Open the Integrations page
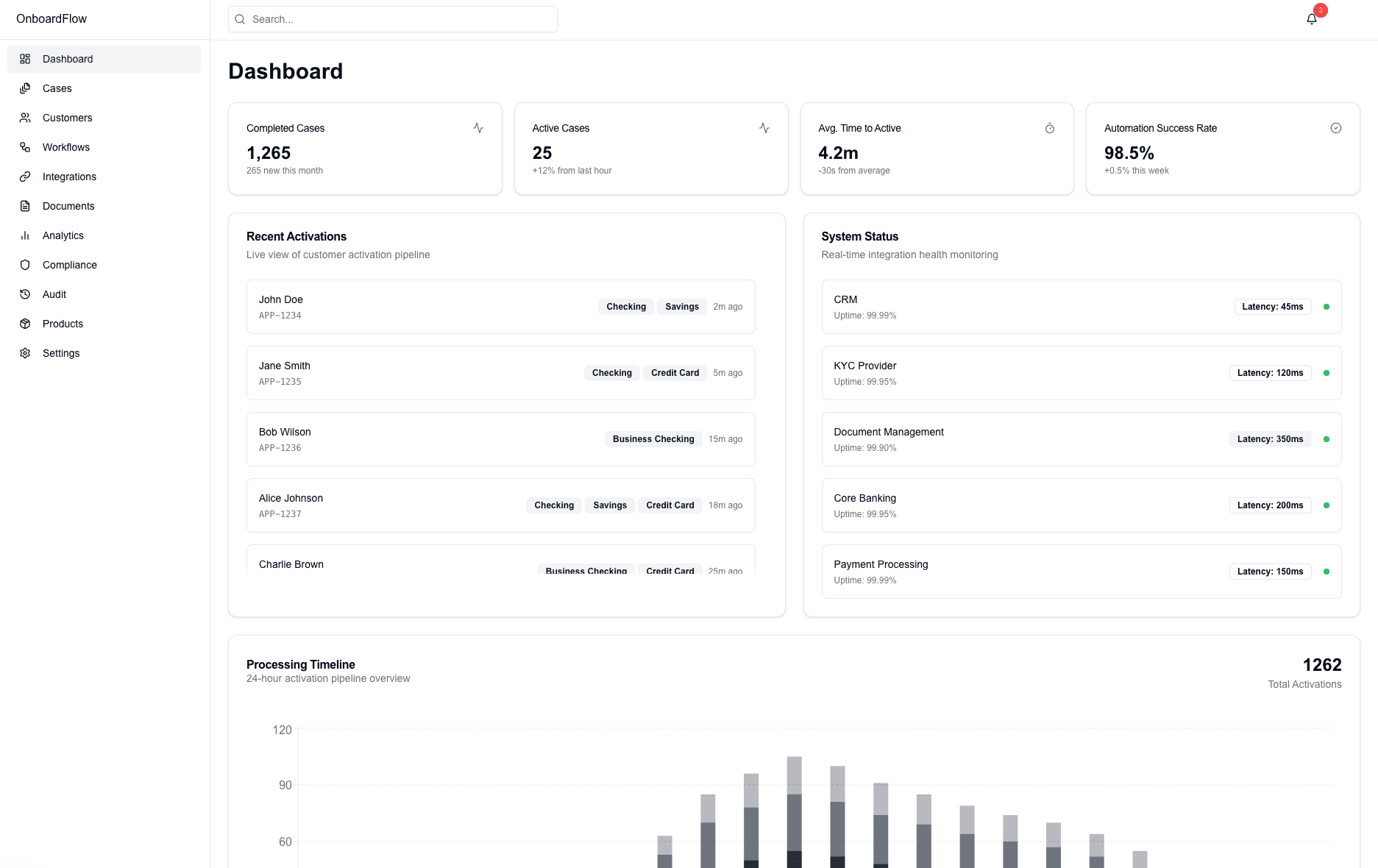1378x868 pixels. (104, 177)
